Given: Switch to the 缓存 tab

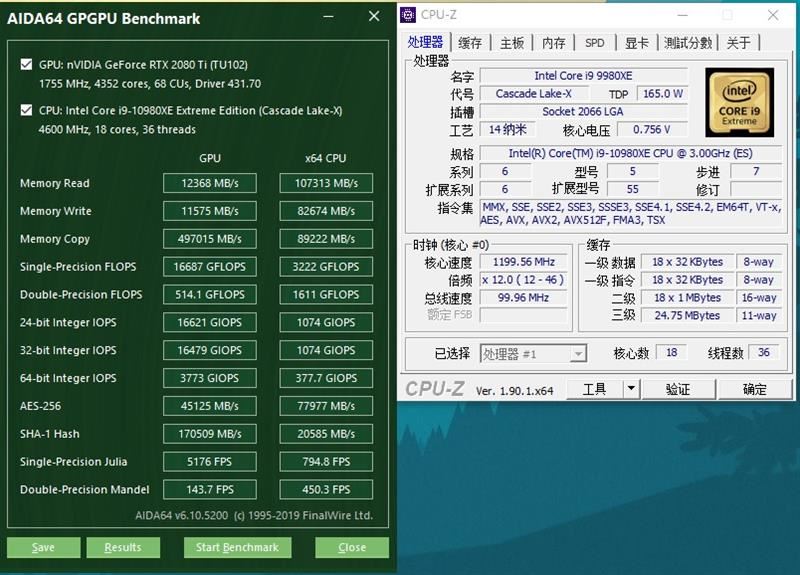Looking at the screenshot, I should [x=470, y=43].
